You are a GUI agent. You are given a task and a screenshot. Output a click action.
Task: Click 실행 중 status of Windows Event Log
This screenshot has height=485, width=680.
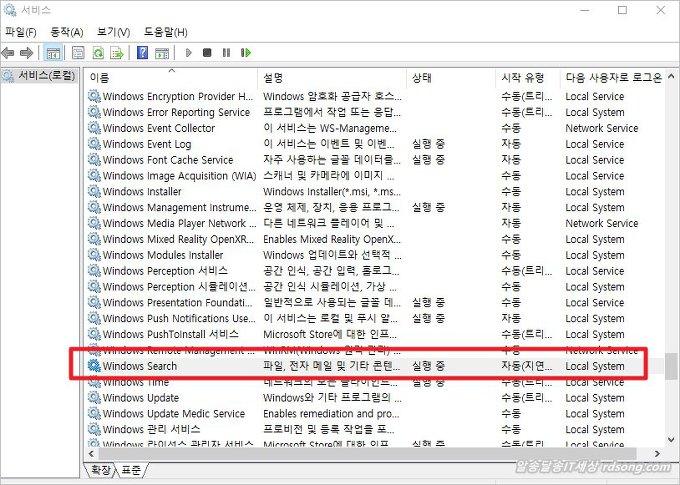point(428,144)
